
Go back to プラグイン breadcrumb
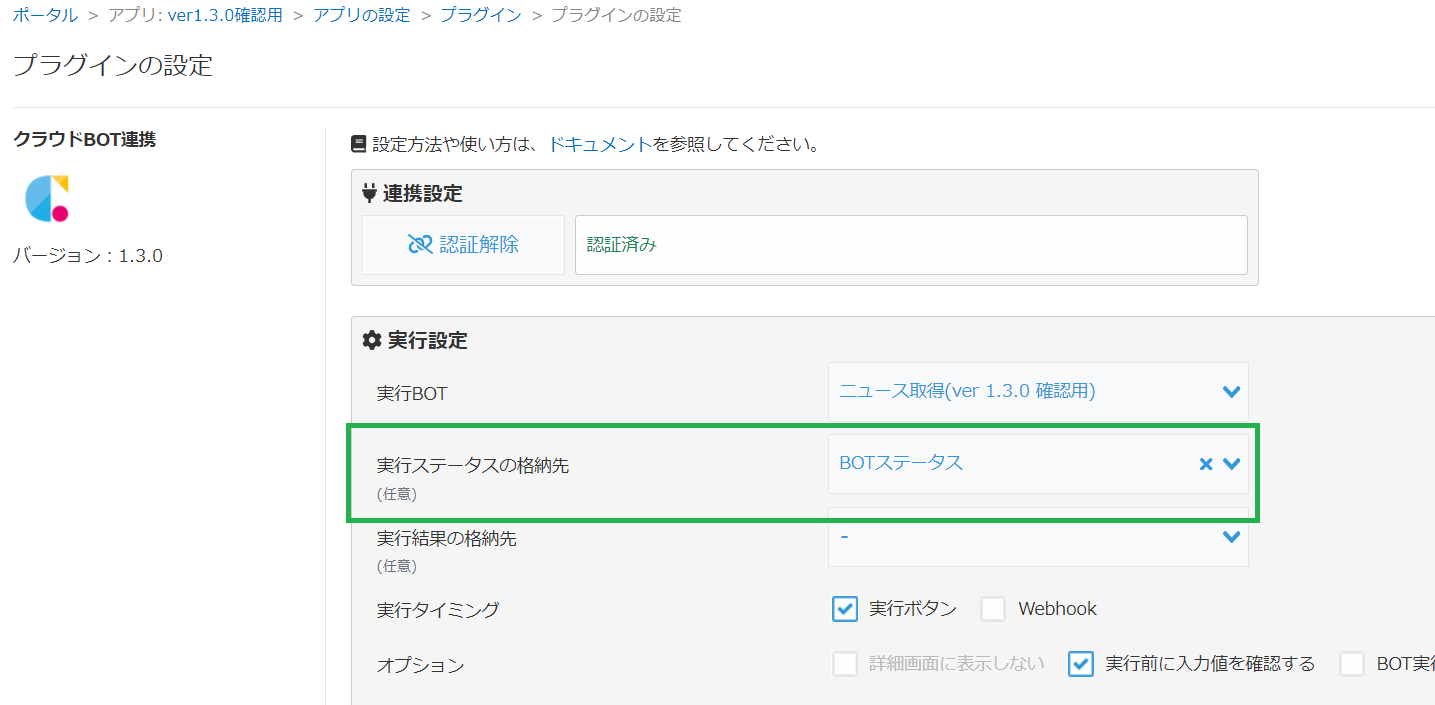[480, 15]
